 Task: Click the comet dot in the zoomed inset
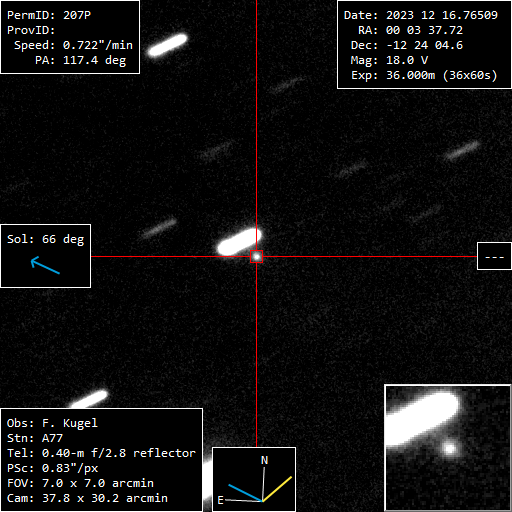pos(450,449)
